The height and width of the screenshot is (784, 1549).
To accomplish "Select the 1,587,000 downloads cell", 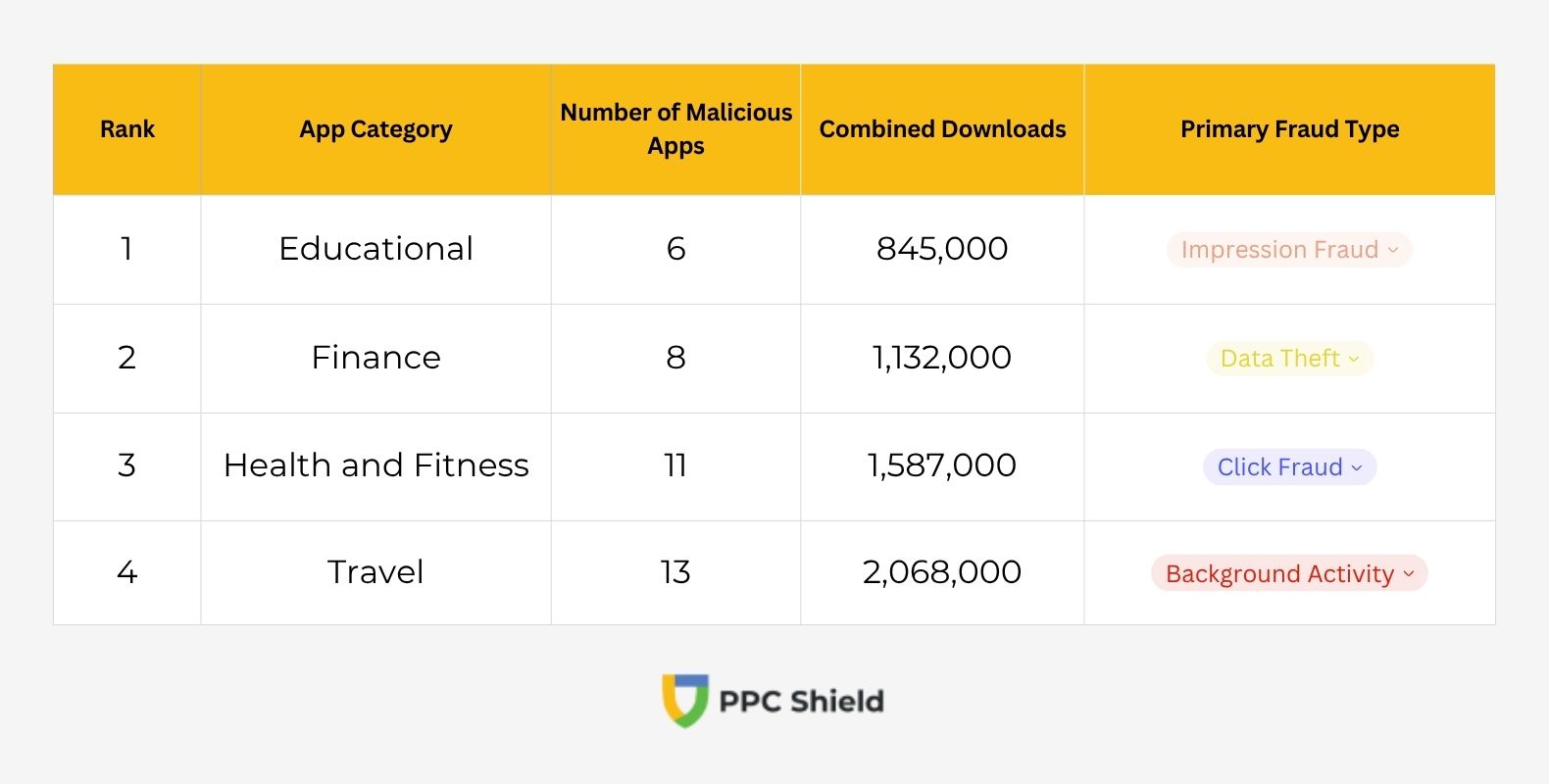I will [942, 465].
